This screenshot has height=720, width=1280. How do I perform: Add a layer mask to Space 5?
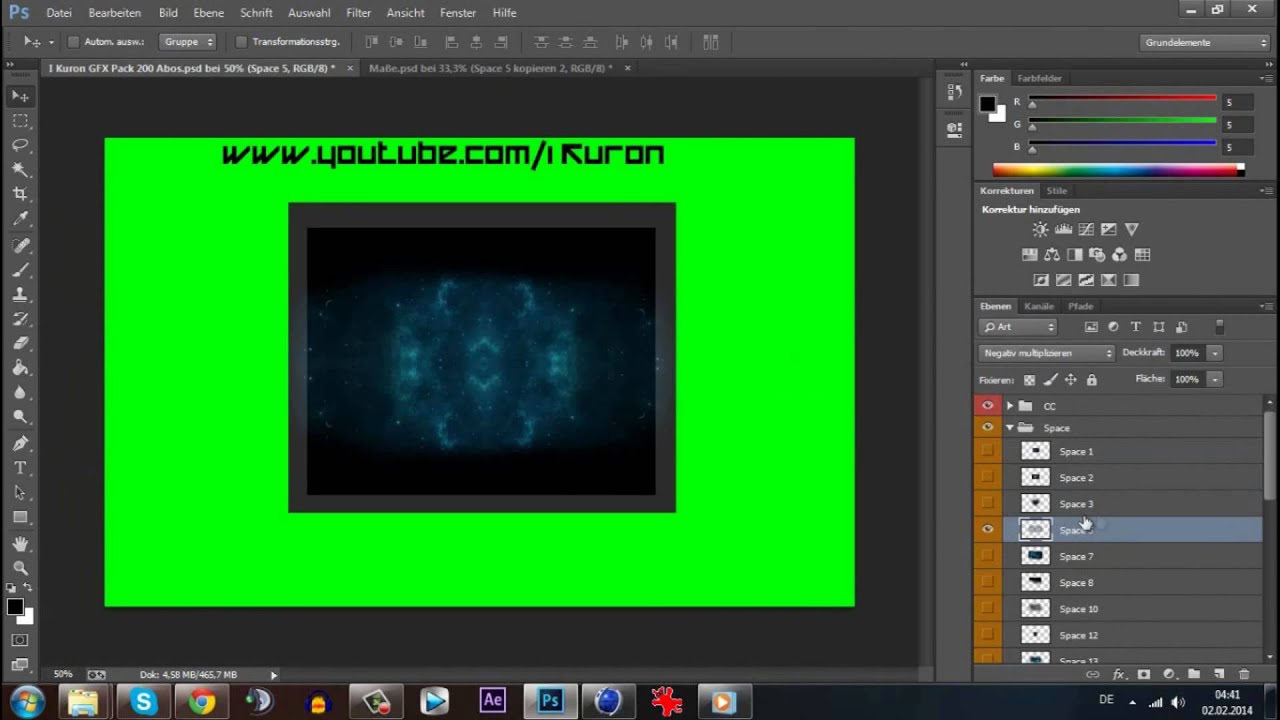point(1144,675)
